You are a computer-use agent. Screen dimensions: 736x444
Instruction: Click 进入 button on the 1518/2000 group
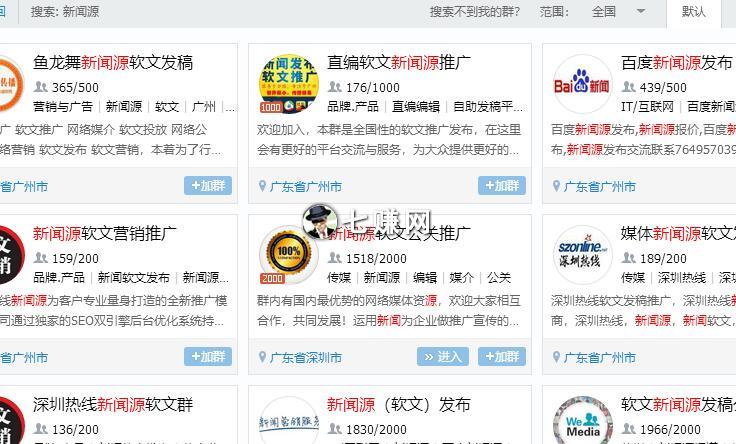(443, 357)
